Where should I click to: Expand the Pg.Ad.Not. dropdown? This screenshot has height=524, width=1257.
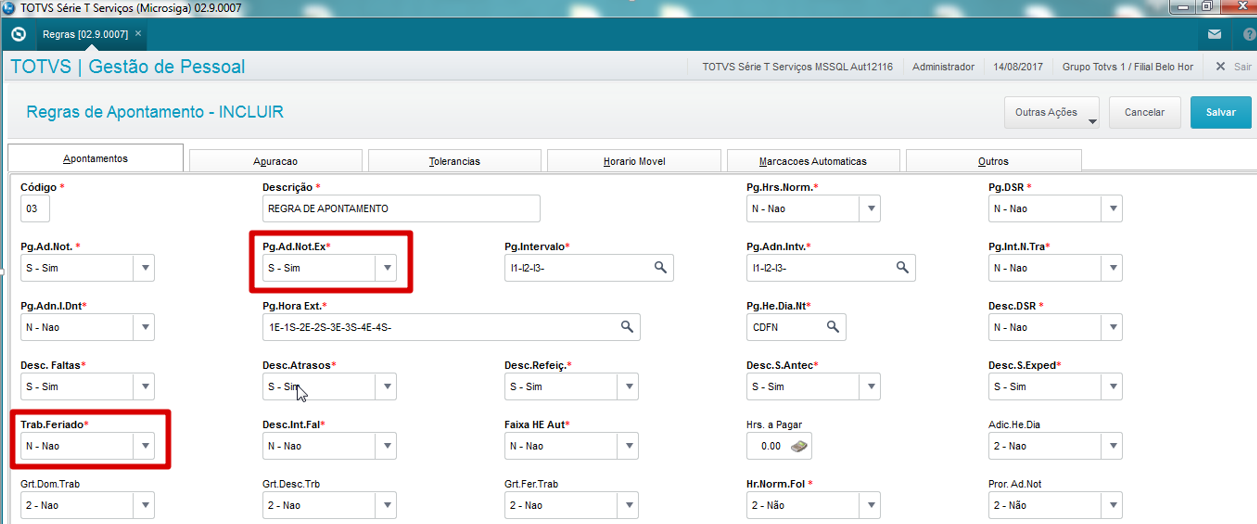145,267
